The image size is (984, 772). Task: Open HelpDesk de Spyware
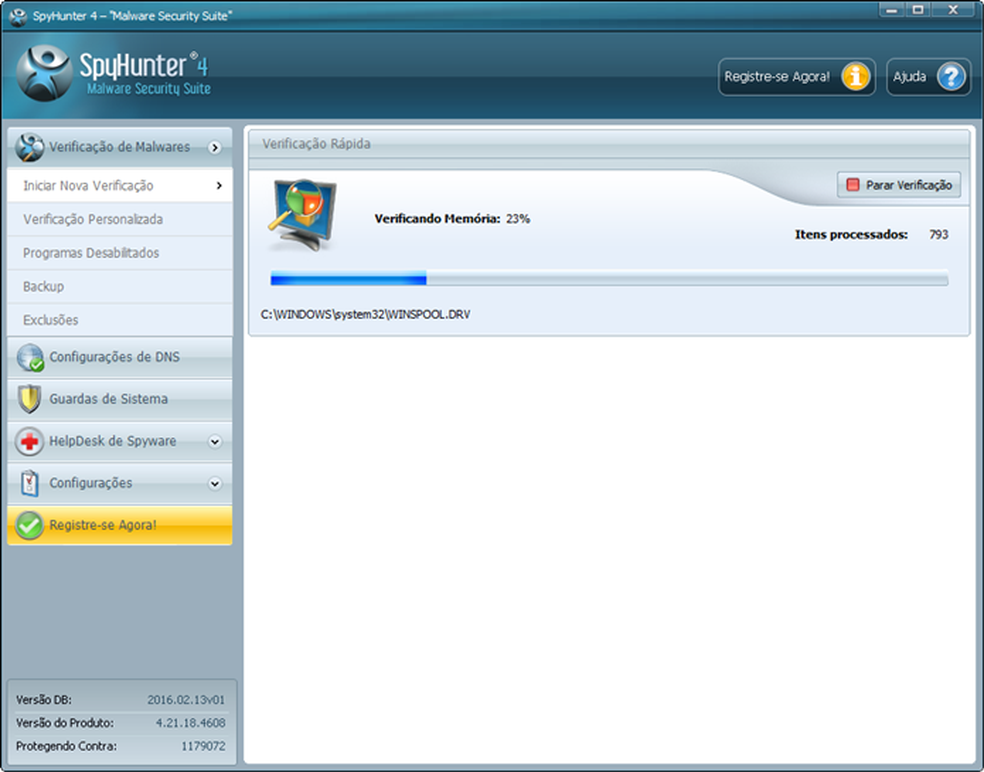[120, 441]
